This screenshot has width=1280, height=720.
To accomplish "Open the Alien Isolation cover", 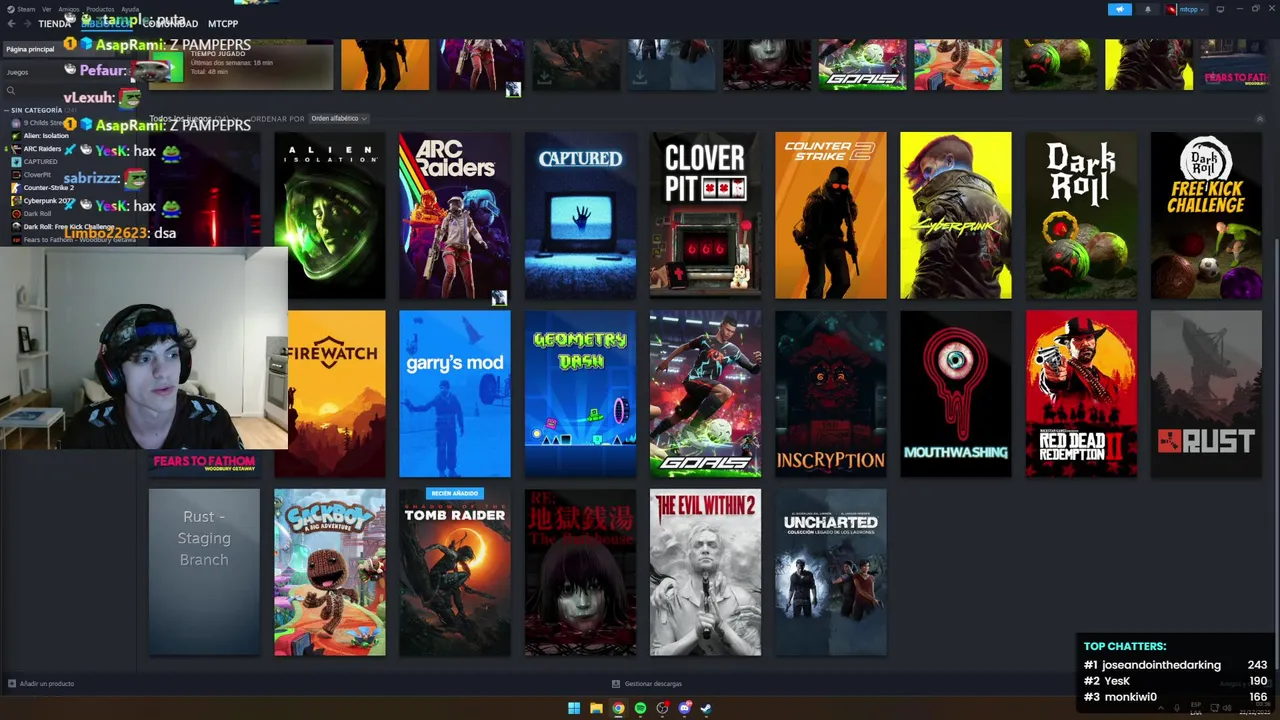I will [330, 216].
